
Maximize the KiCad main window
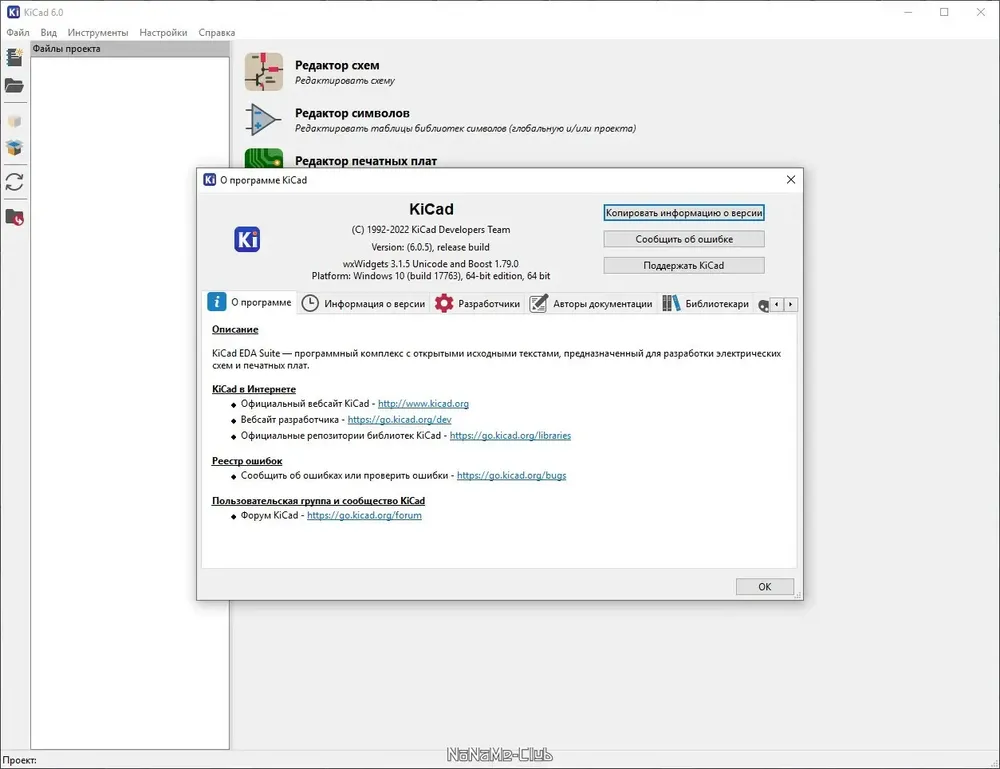click(x=945, y=12)
